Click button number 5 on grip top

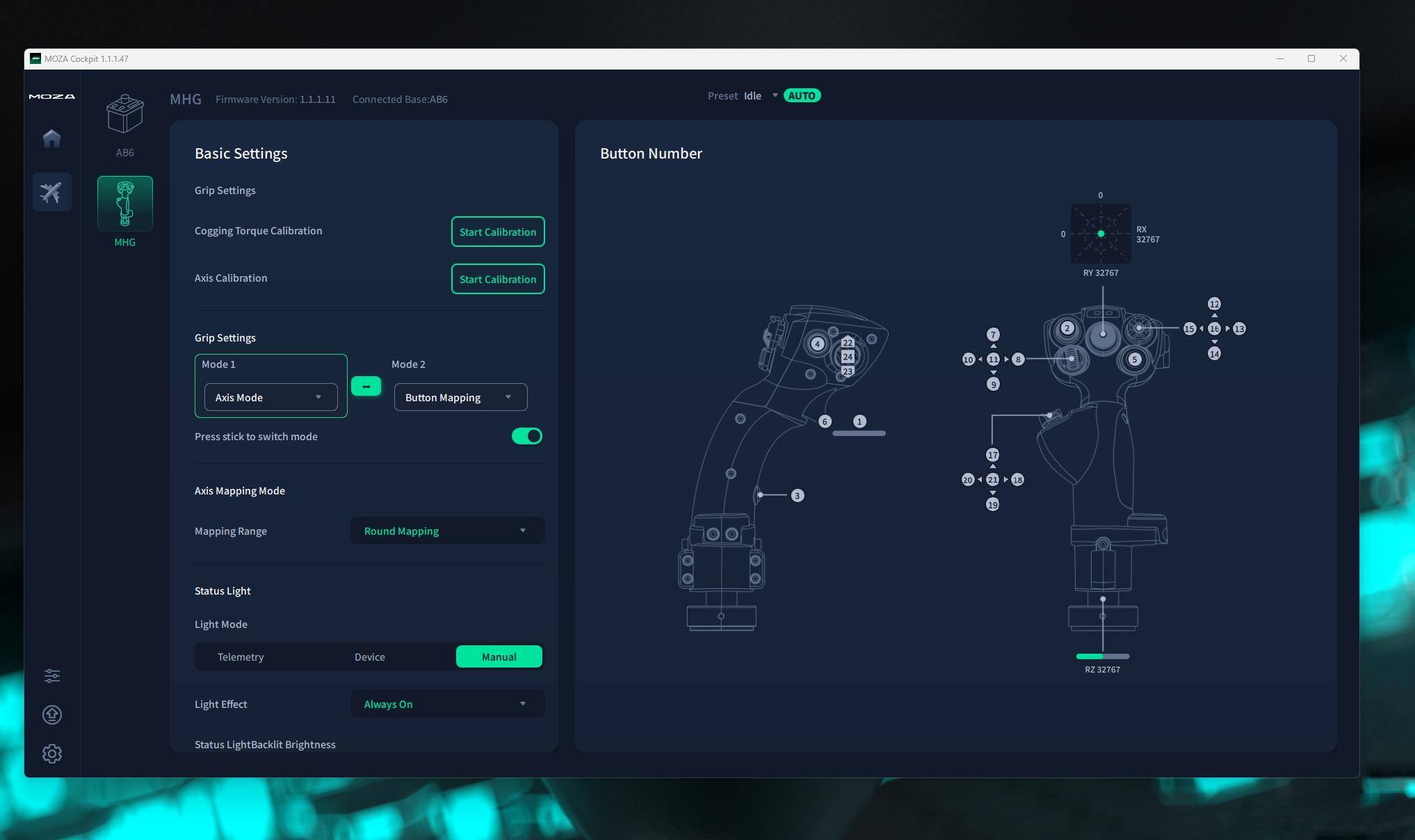coord(1135,360)
